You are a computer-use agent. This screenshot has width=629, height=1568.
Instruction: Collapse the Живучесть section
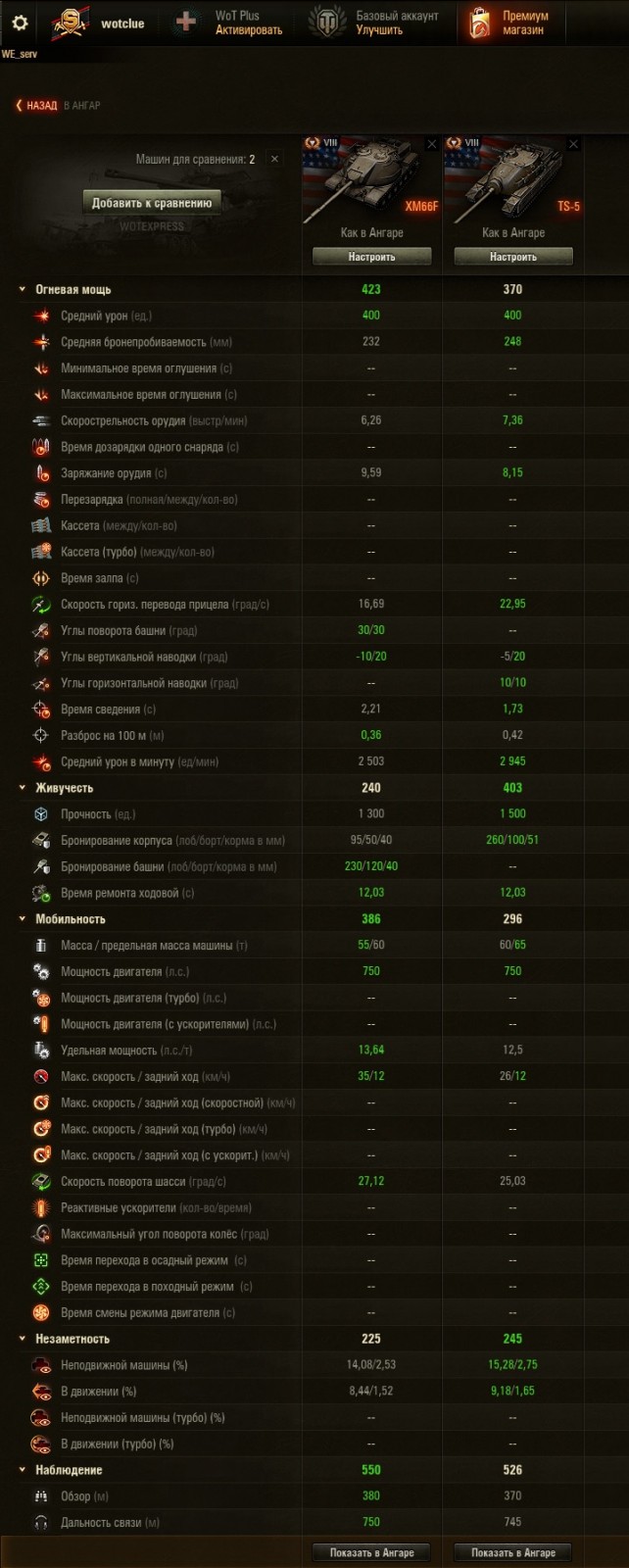(x=22, y=788)
